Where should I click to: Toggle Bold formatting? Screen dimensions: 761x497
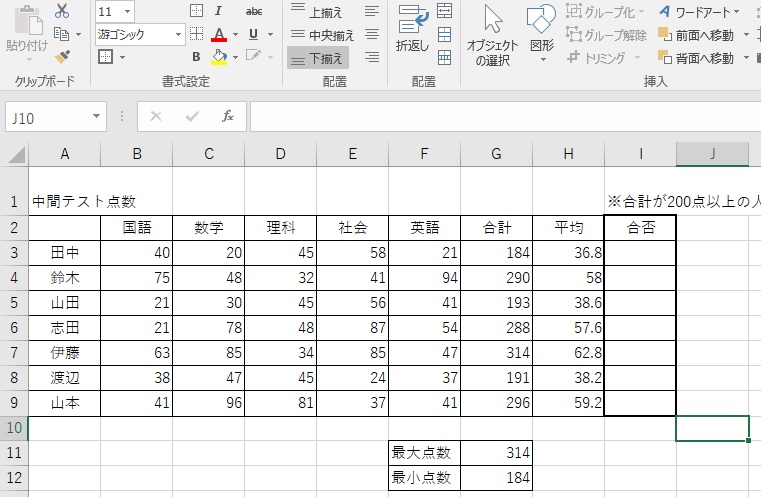196,57
